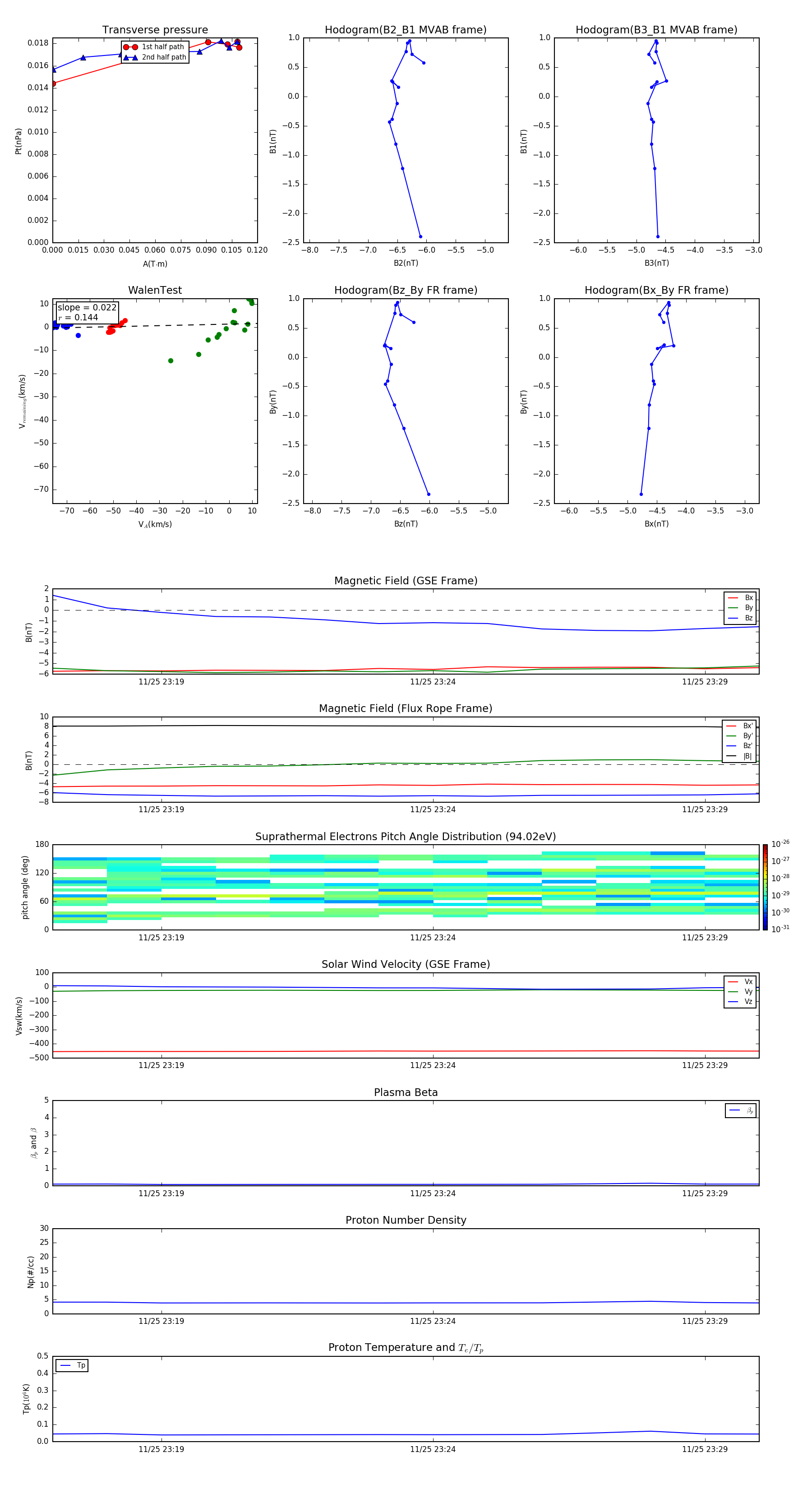The image size is (812, 1489).
Task: Click the bottom data point in B3_B1 hodogram
Action: pyautogui.click(x=658, y=236)
